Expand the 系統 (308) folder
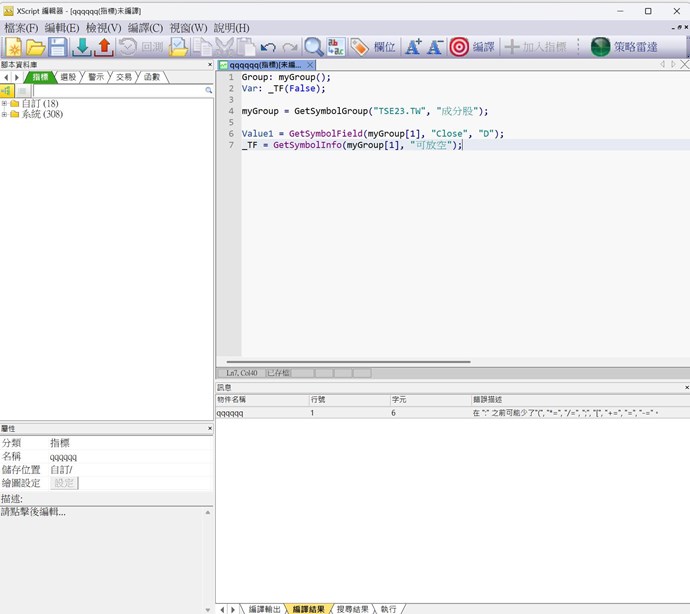This screenshot has width=690, height=614. coord(5,115)
